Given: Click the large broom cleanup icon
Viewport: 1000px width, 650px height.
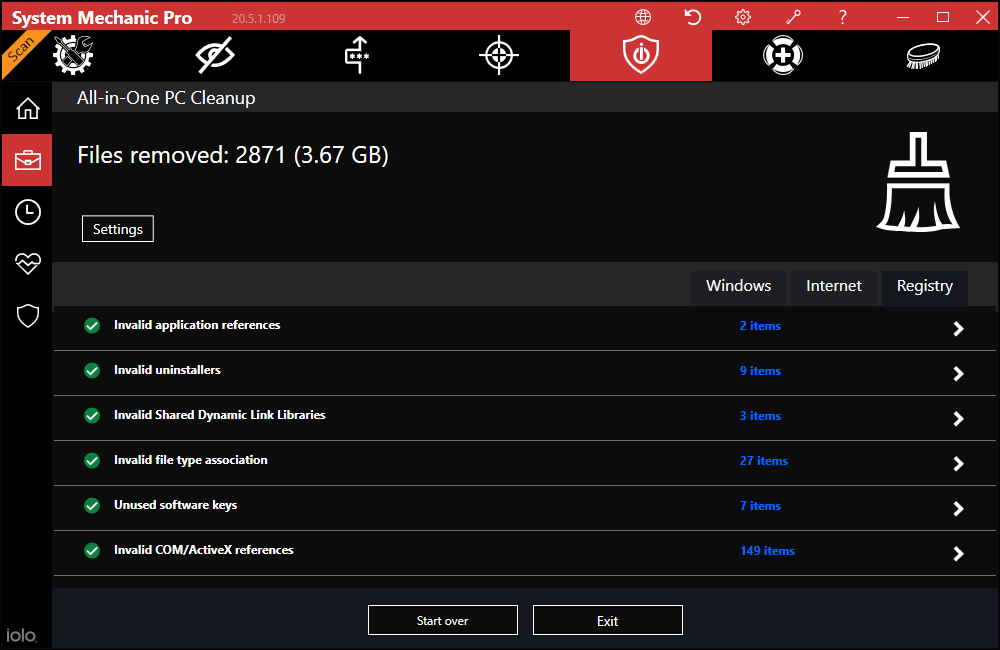Looking at the screenshot, I should click(918, 182).
